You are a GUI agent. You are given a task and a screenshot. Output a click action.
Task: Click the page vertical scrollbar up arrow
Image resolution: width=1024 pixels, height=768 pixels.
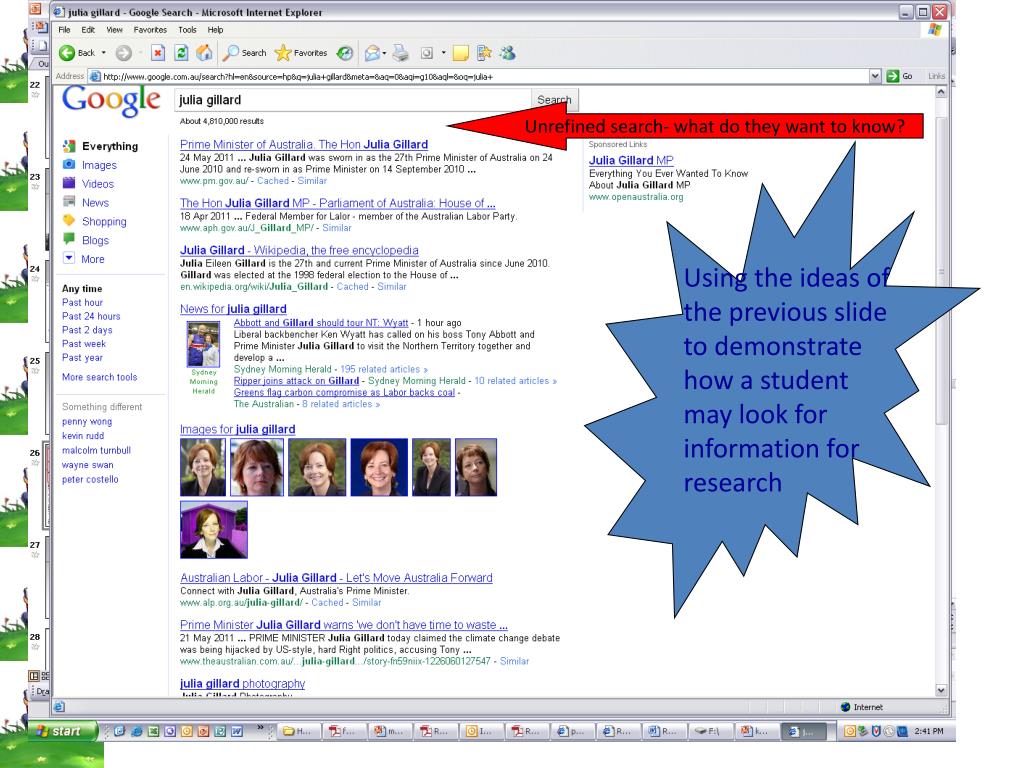tap(941, 92)
